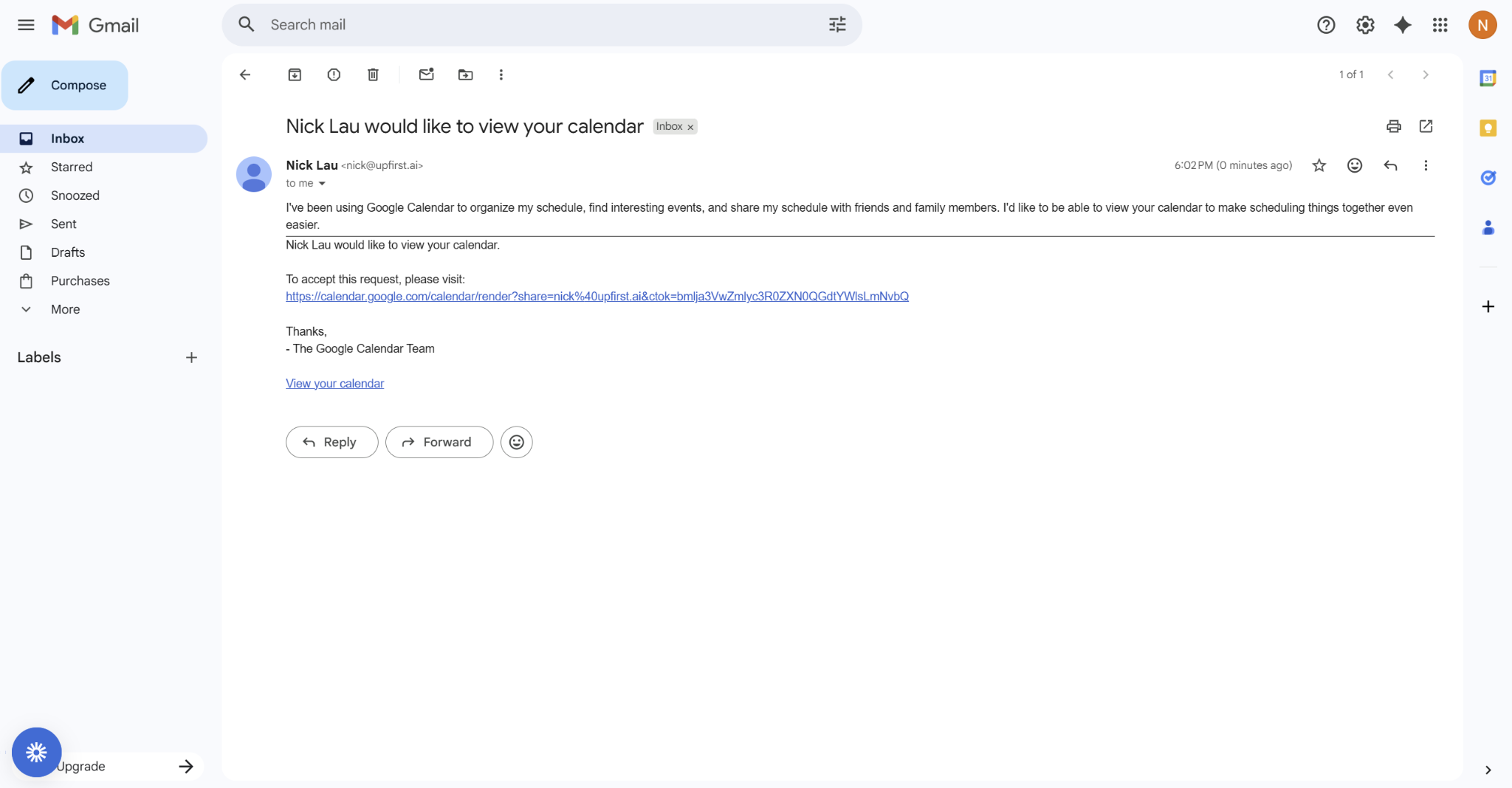Image resolution: width=1512 pixels, height=788 pixels.
Task: Click in the Search mail field
Action: (517, 24)
